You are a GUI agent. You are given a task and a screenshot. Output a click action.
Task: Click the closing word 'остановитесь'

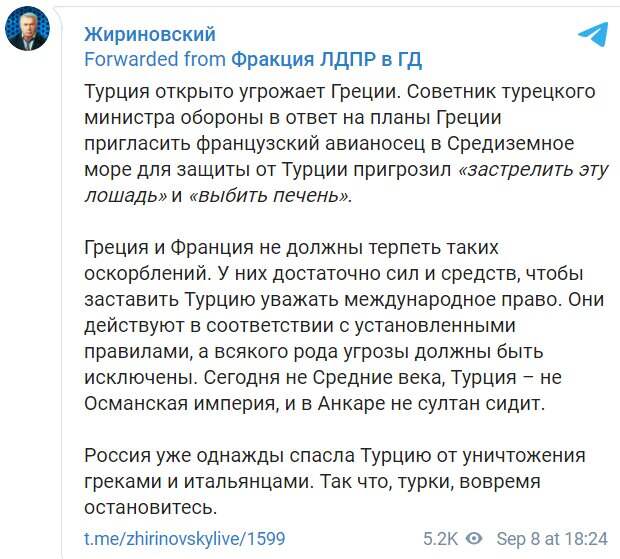(x=150, y=508)
